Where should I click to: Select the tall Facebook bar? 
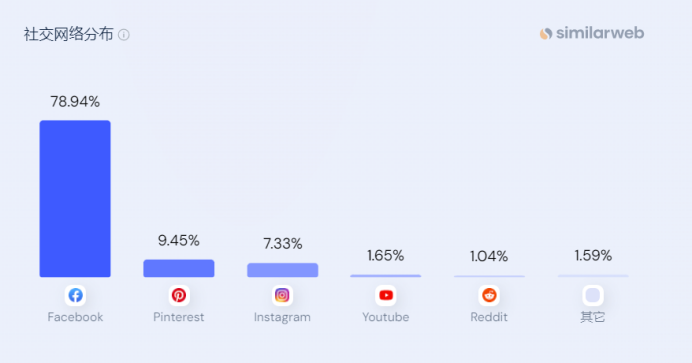pos(75,198)
